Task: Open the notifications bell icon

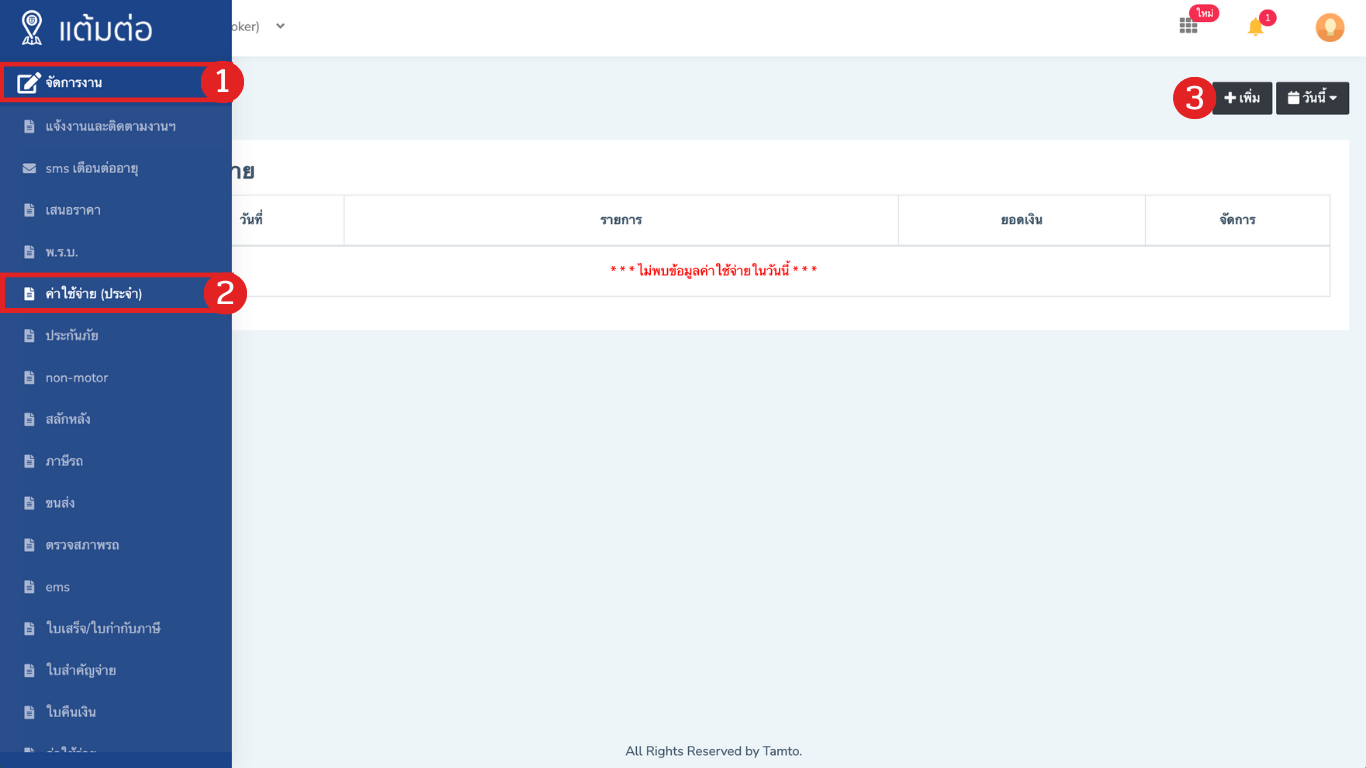Action: (x=1256, y=27)
